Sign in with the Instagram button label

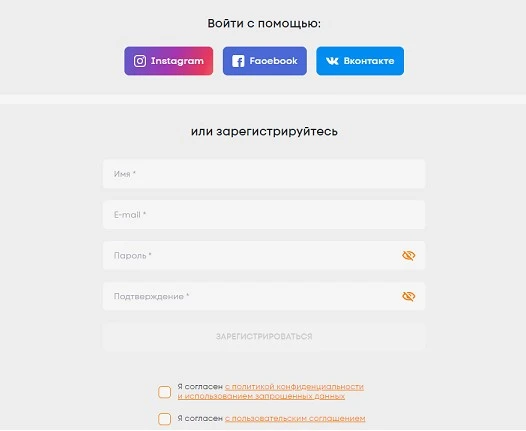(x=177, y=61)
